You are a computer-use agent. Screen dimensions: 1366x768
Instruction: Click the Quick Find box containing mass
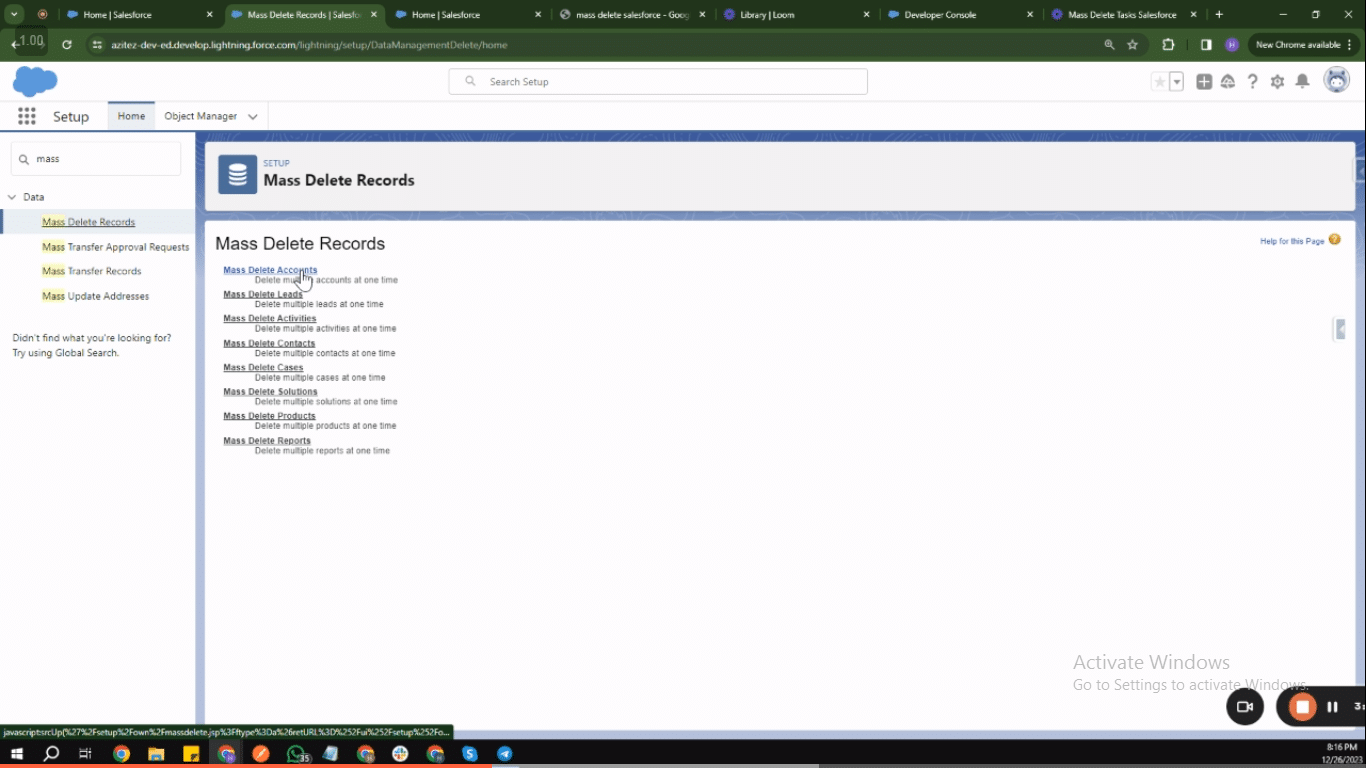pyautogui.click(x=96, y=158)
